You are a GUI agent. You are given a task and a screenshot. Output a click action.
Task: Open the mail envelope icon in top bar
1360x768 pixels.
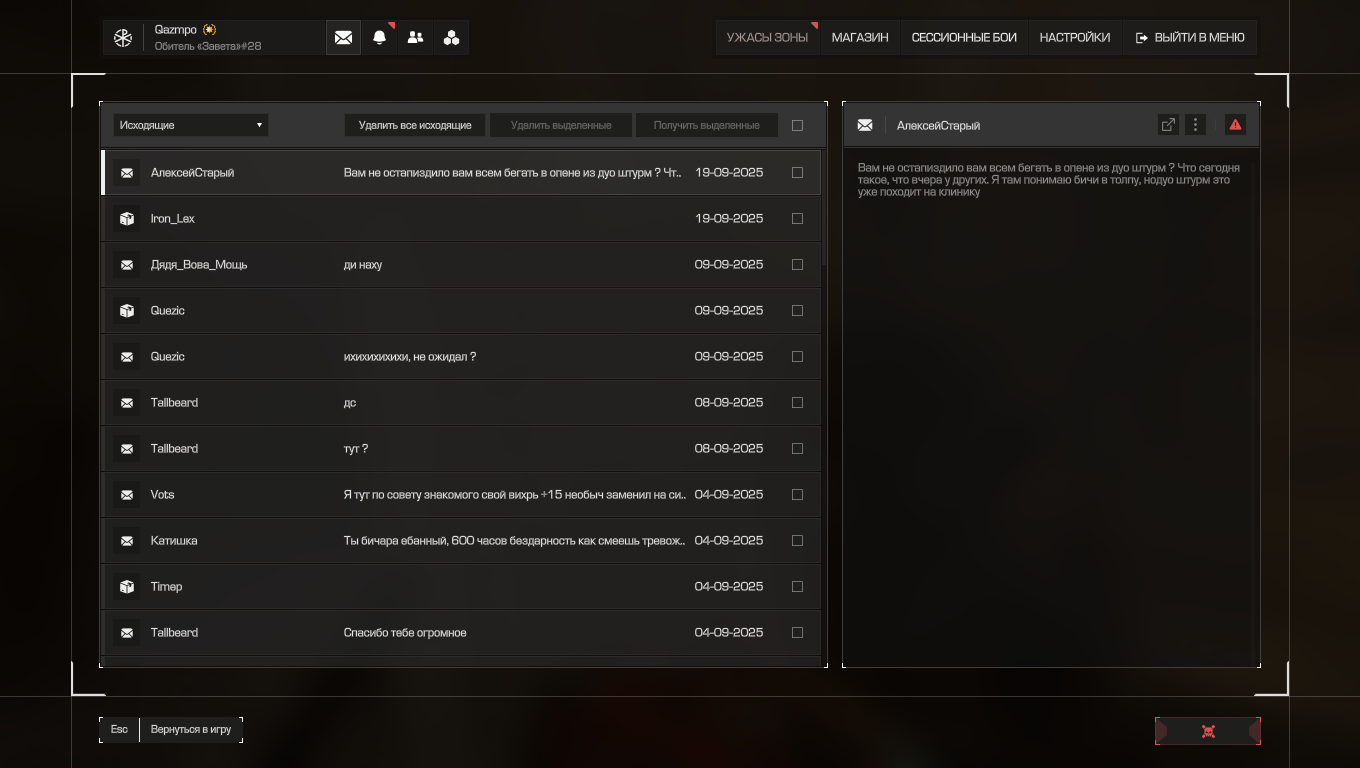pos(343,38)
